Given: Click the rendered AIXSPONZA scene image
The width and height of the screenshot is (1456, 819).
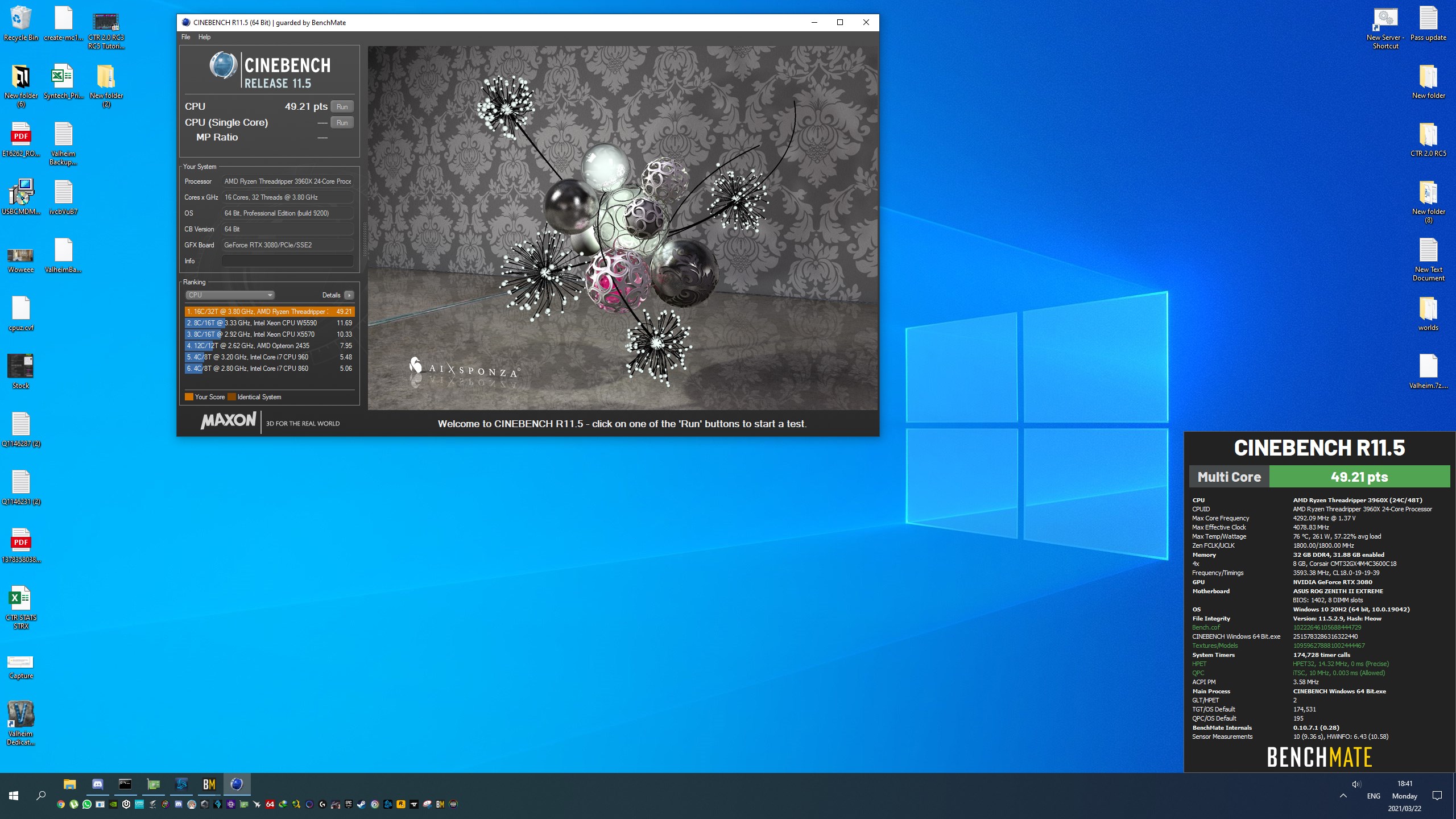Looking at the screenshot, I should (623, 227).
